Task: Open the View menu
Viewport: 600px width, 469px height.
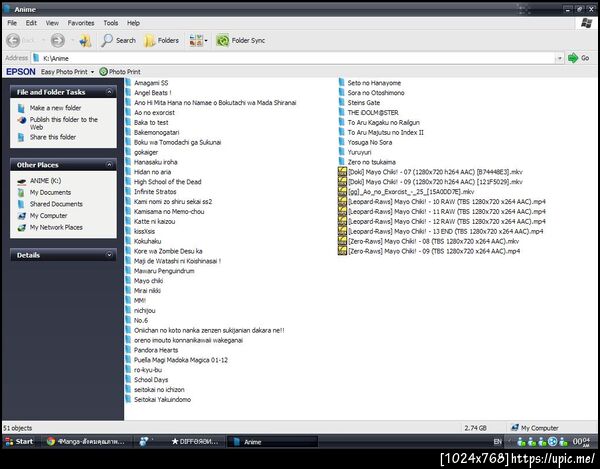Action: coord(52,23)
